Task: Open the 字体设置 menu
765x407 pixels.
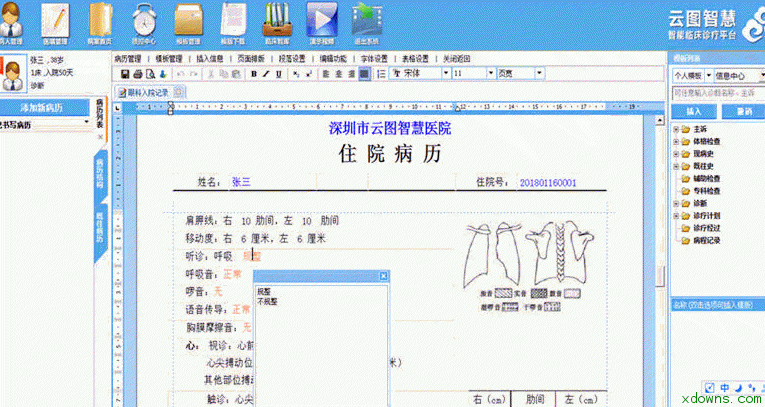Action: coord(374,59)
